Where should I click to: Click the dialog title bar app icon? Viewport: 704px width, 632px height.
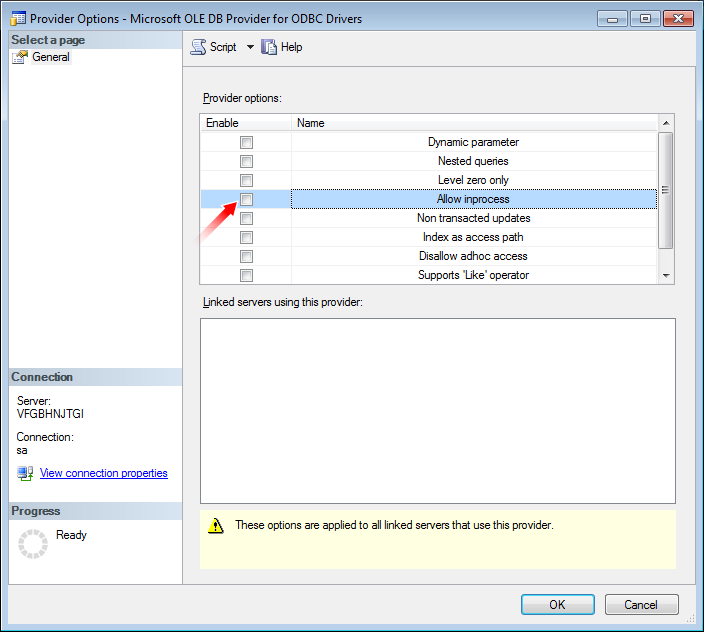coord(18,18)
